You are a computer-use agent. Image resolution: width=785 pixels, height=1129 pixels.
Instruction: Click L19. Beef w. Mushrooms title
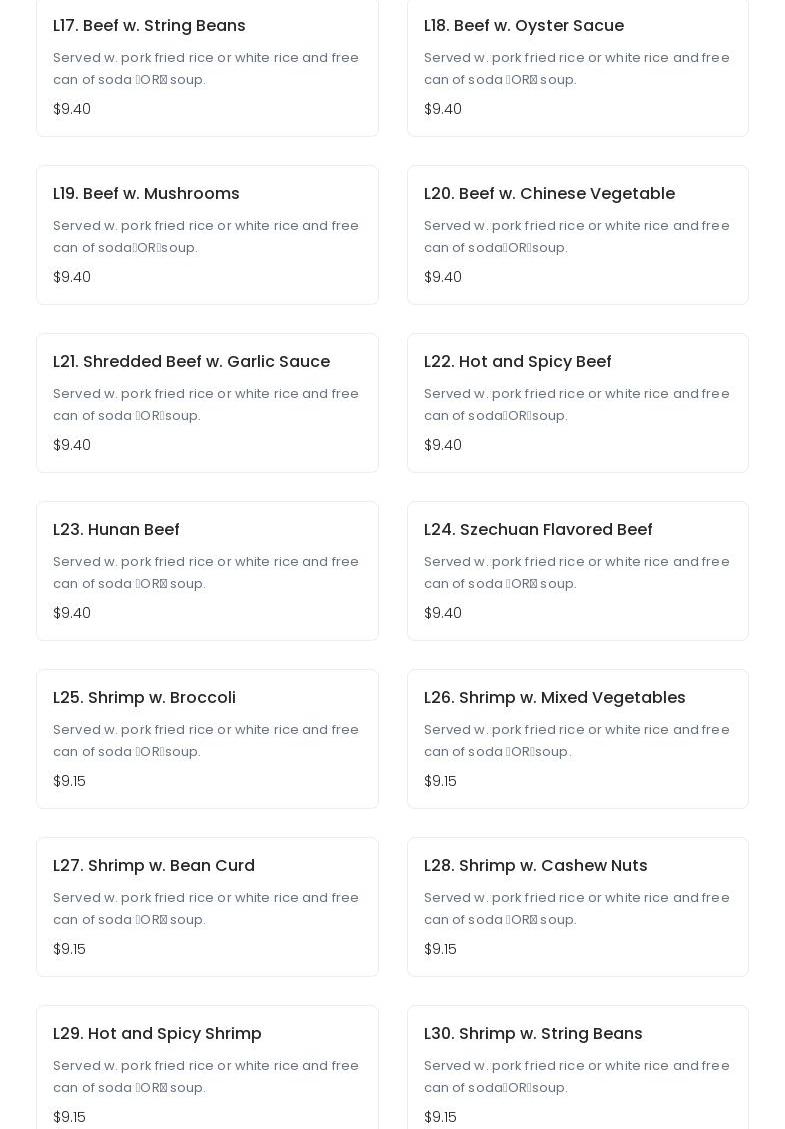(146, 194)
